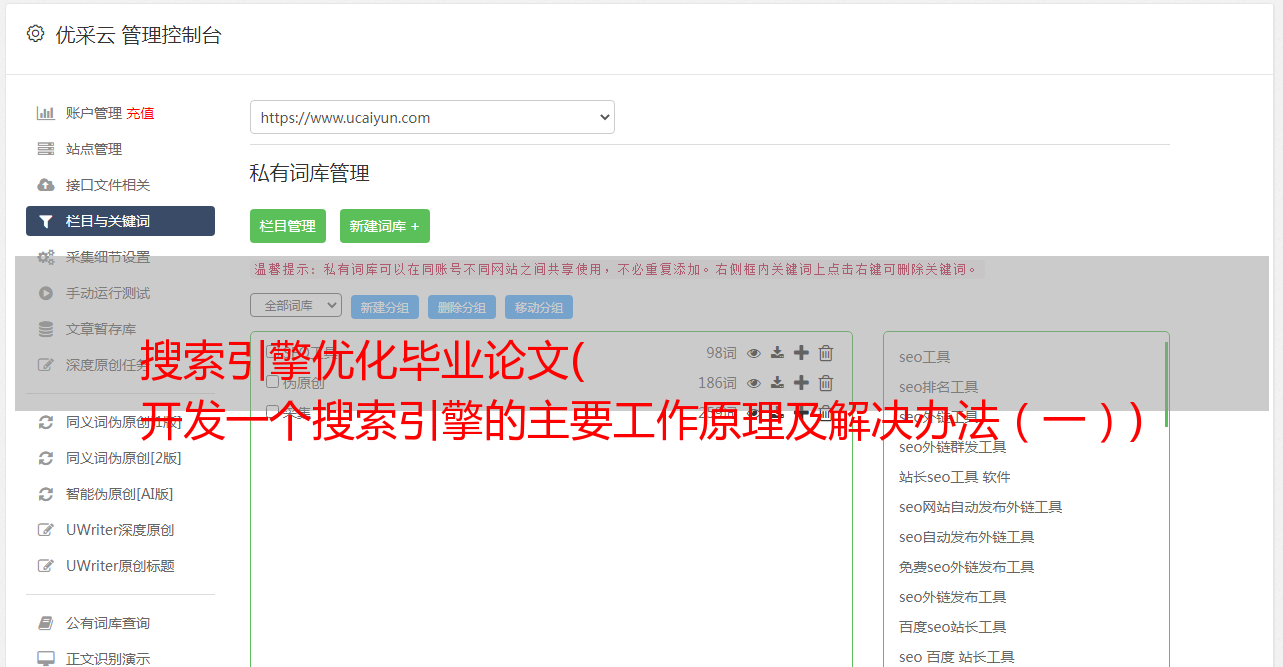Select the 栏目与关键词 sidebar item

click(120, 221)
